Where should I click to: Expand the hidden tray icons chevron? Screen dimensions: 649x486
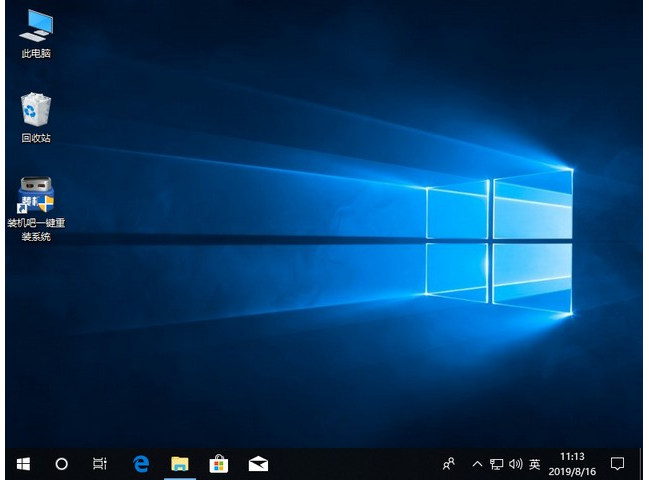click(477, 464)
